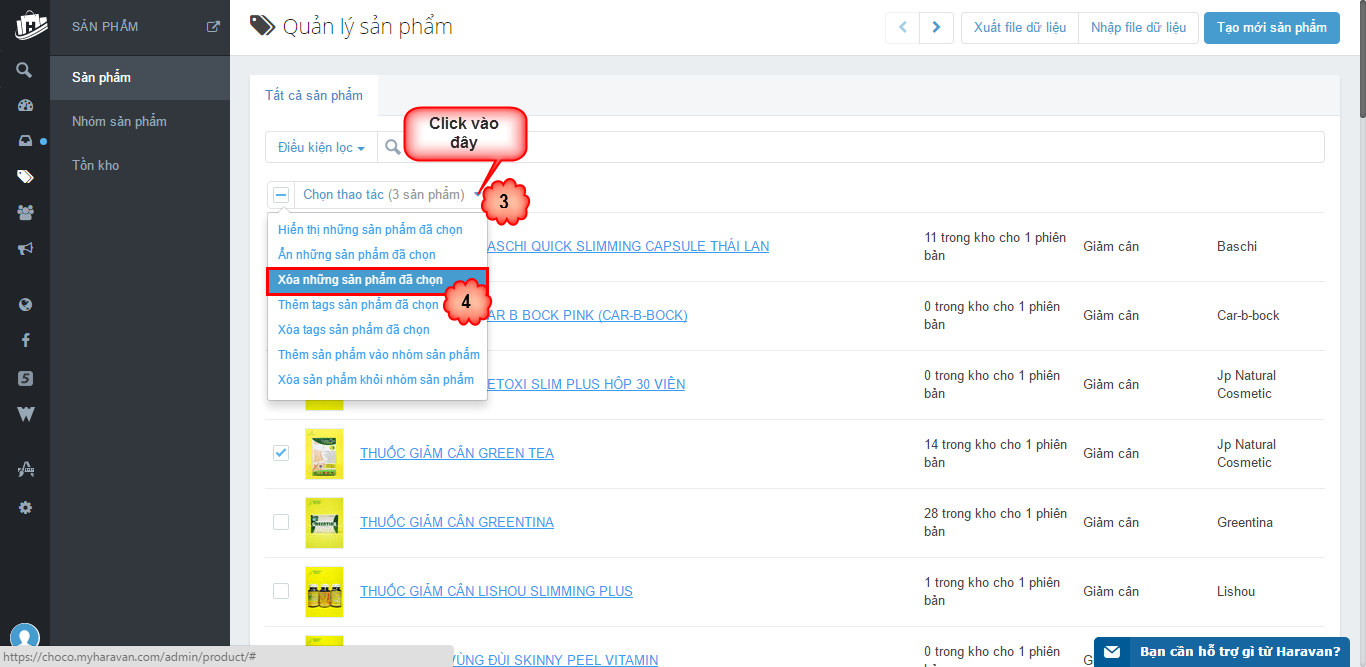Click Giảm cân in the Baschi row

point(1111,246)
